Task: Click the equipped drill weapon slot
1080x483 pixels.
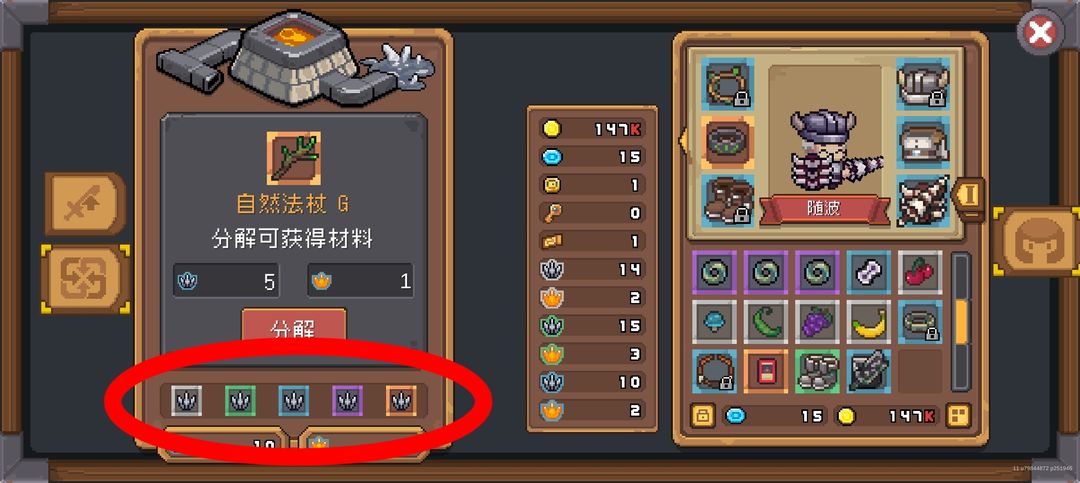Action: (x=923, y=201)
